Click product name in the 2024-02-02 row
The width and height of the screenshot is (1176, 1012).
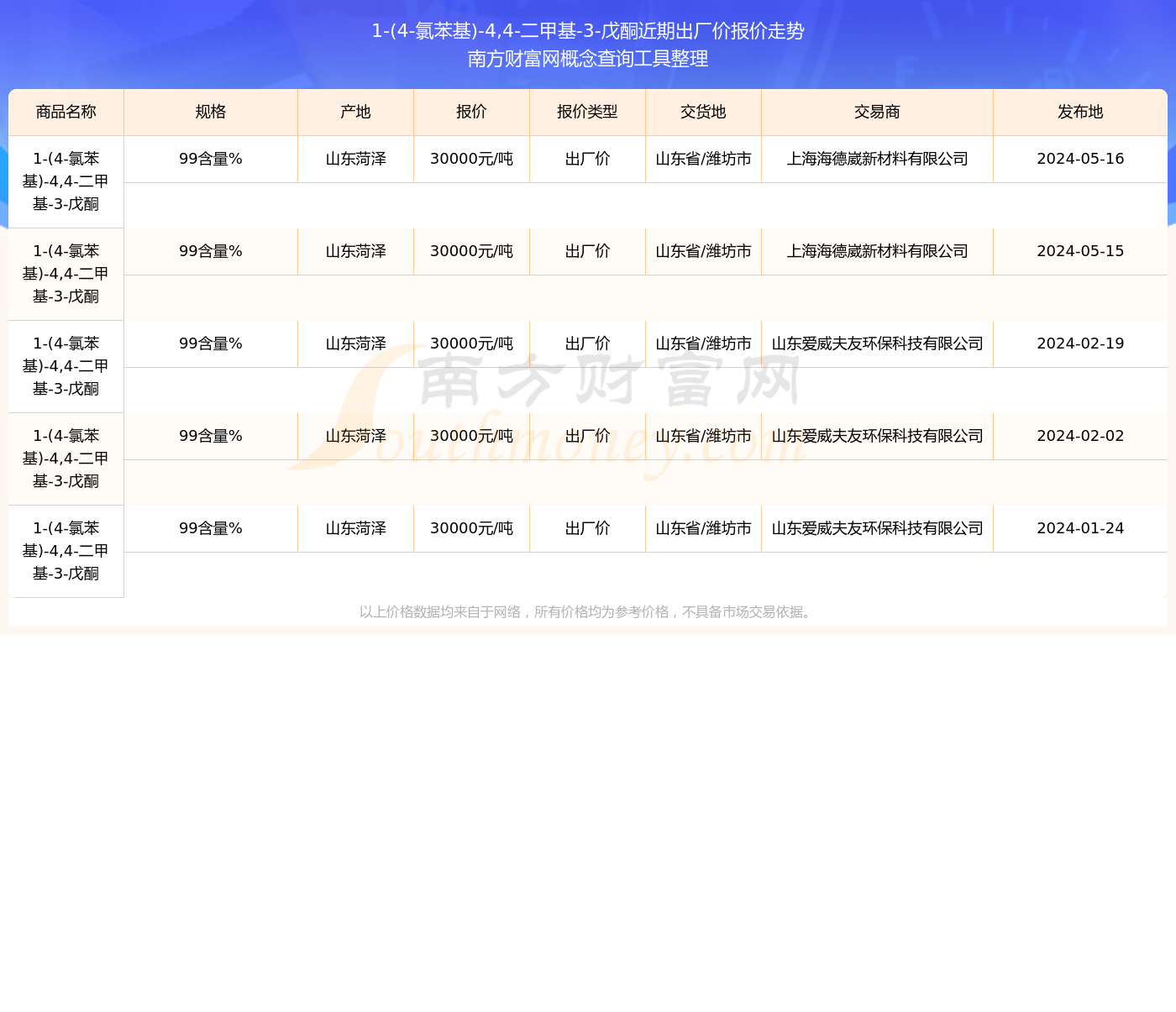tap(66, 459)
